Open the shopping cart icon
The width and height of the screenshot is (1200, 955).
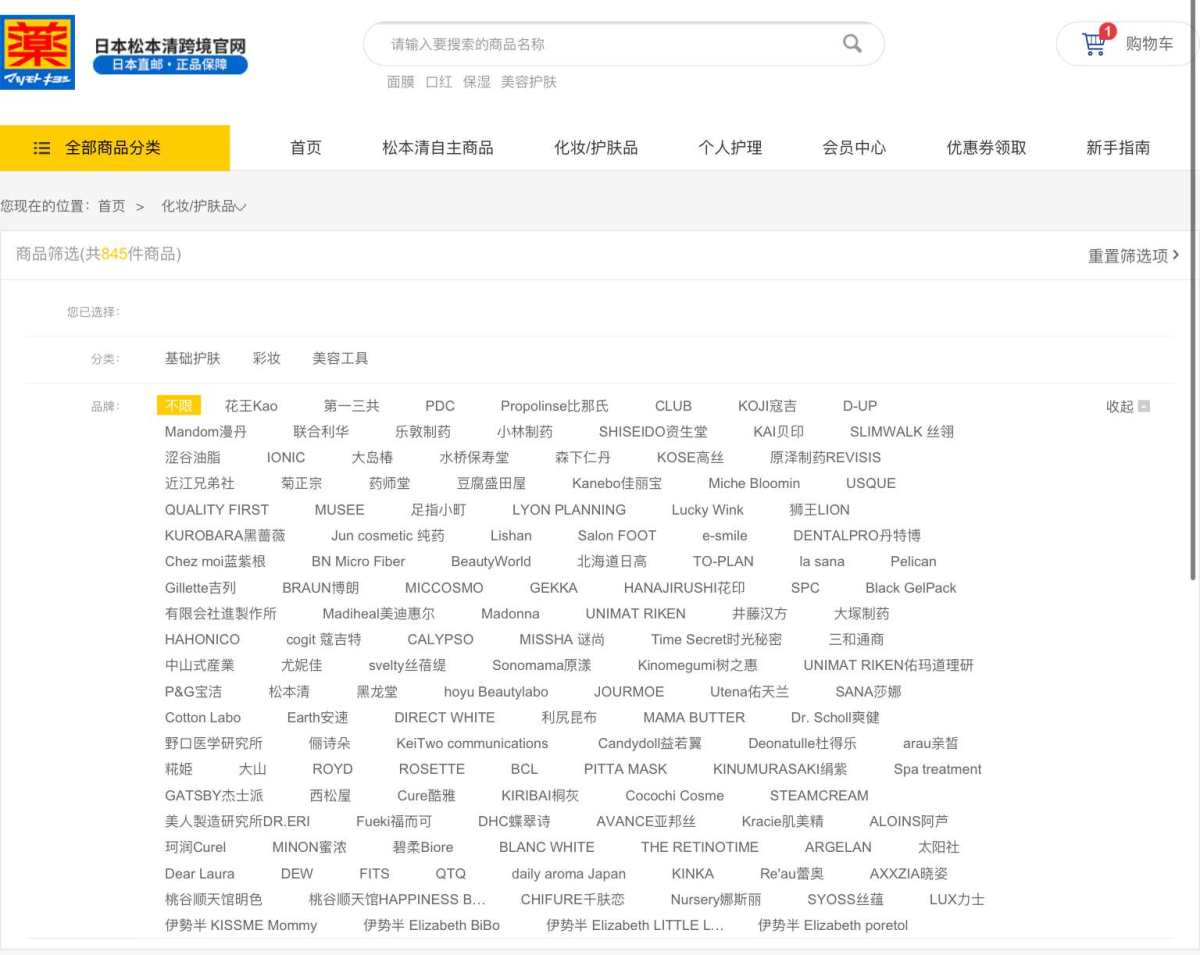click(1094, 44)
